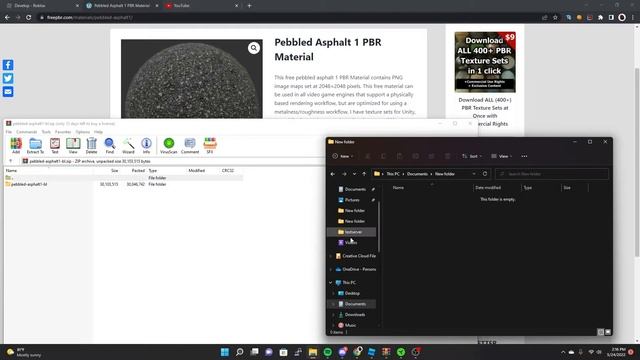Sort Explorer list by Date modified column

(488, 188)
